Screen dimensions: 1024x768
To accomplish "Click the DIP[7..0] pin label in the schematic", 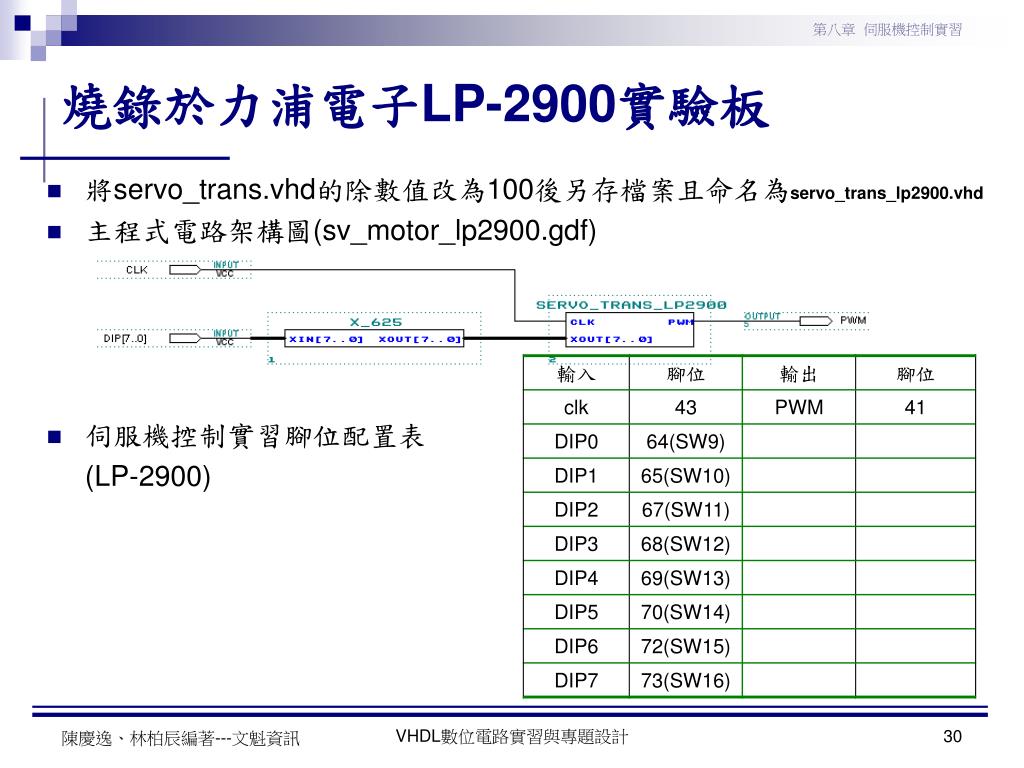I will 125,338.
